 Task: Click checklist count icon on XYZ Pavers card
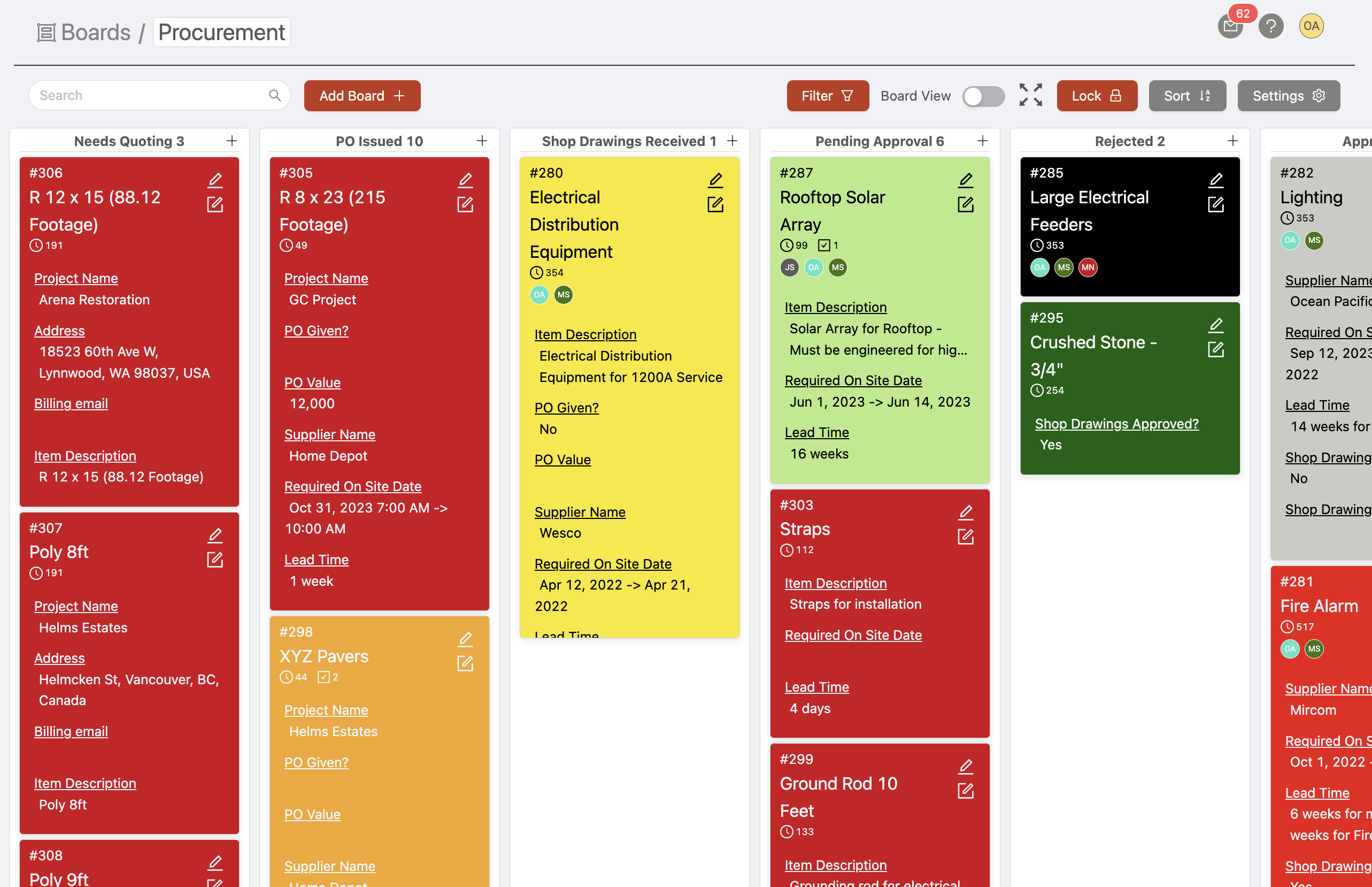(x=328, y=677)
